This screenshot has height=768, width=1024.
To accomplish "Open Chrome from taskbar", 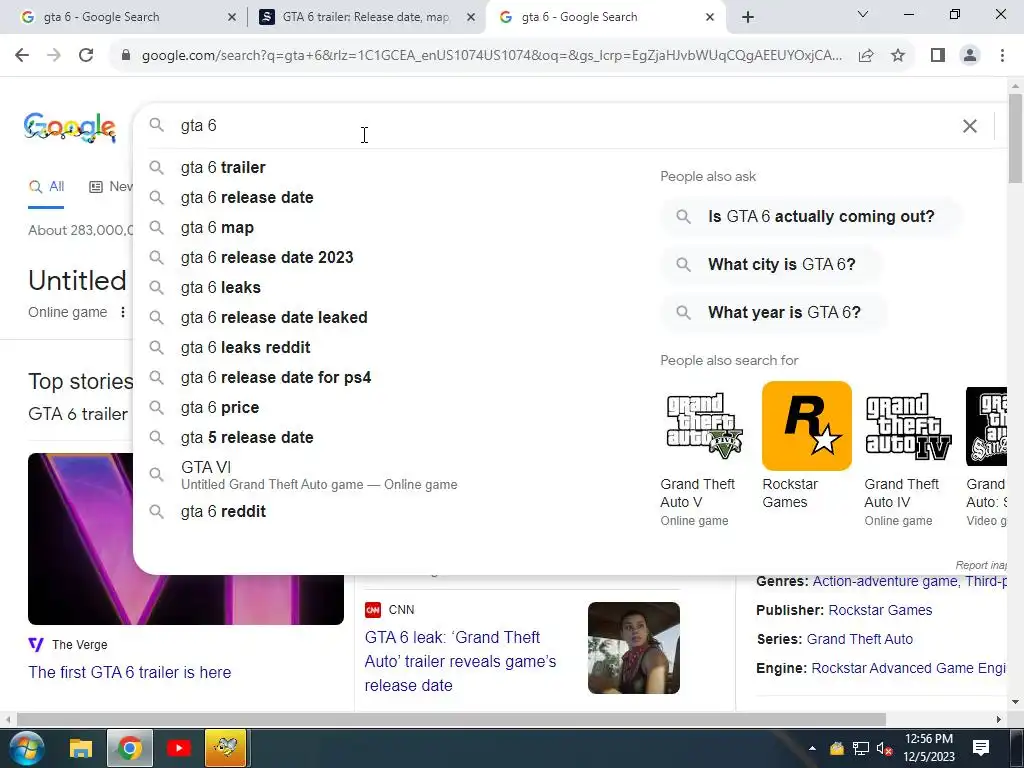I will click(130, 748).
